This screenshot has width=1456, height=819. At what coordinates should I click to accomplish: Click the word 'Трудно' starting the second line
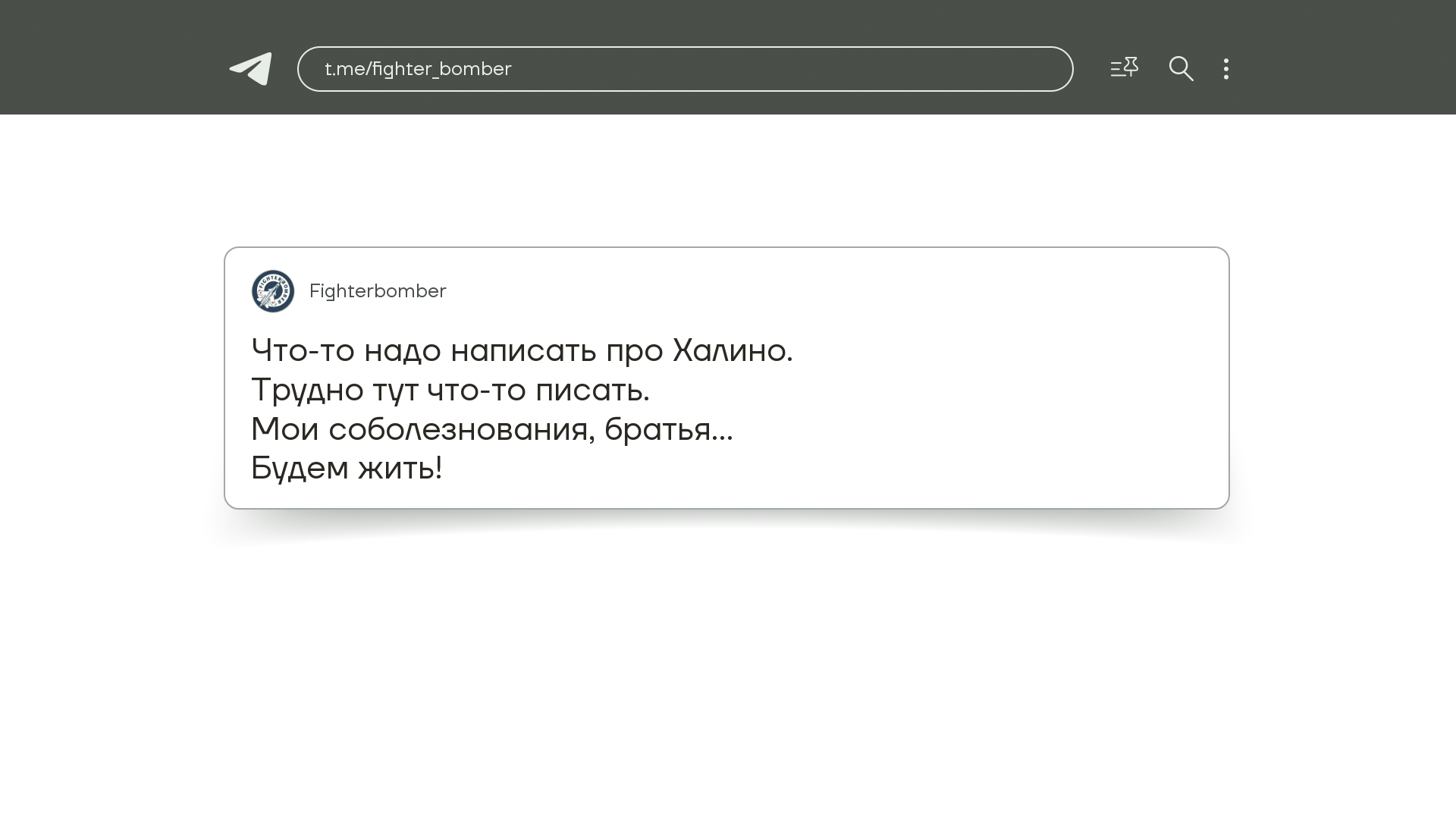(307, 391)
